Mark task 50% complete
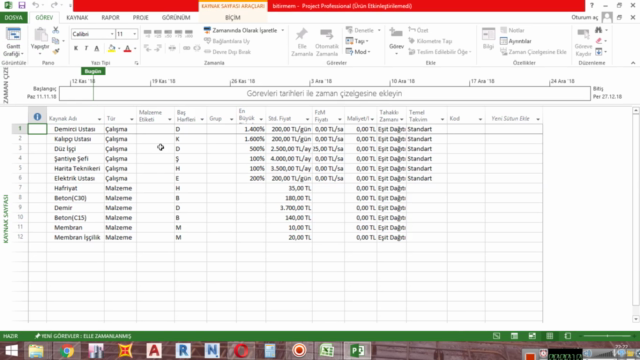The width and height of the screenshot is (640, 360). tap(168, 33)
